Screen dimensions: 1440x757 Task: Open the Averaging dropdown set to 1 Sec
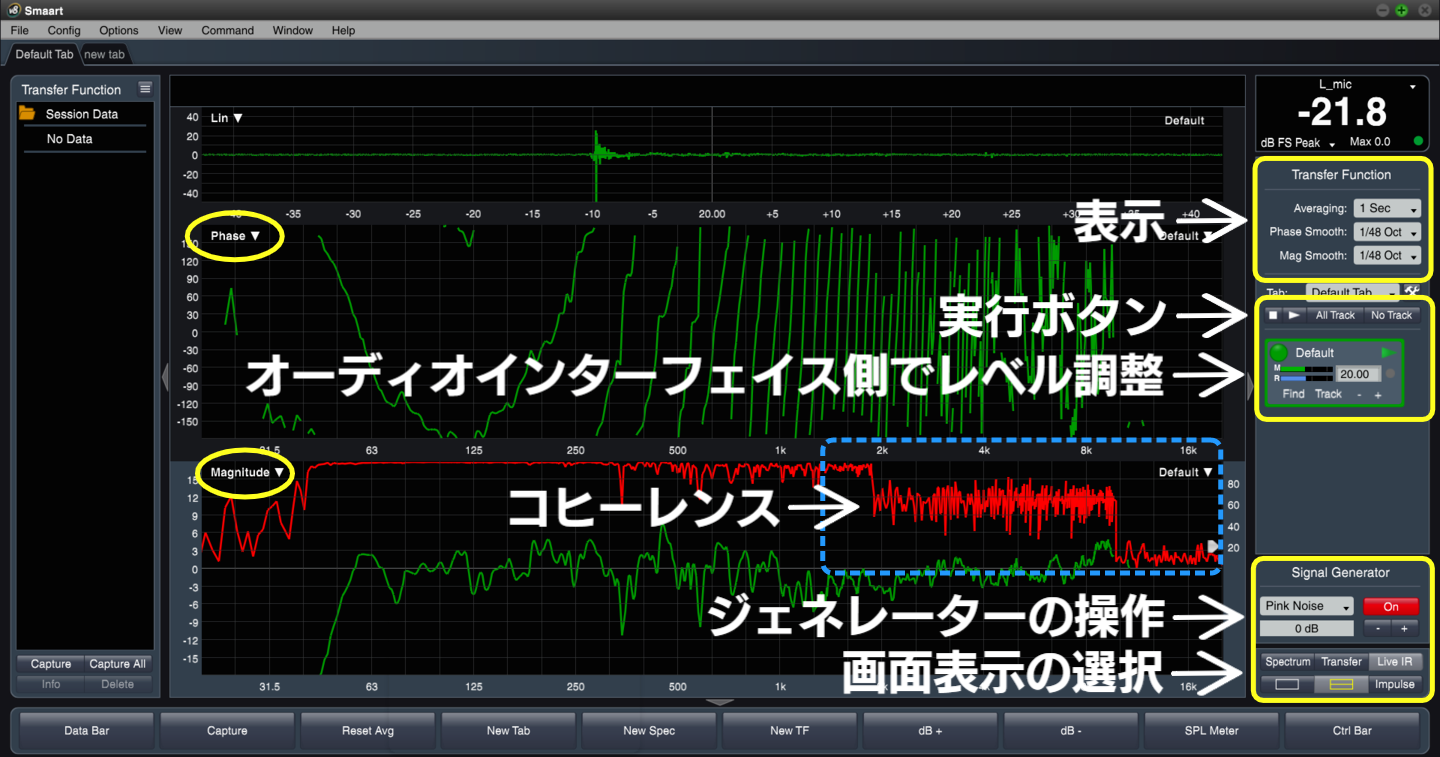click(1386, 209)
